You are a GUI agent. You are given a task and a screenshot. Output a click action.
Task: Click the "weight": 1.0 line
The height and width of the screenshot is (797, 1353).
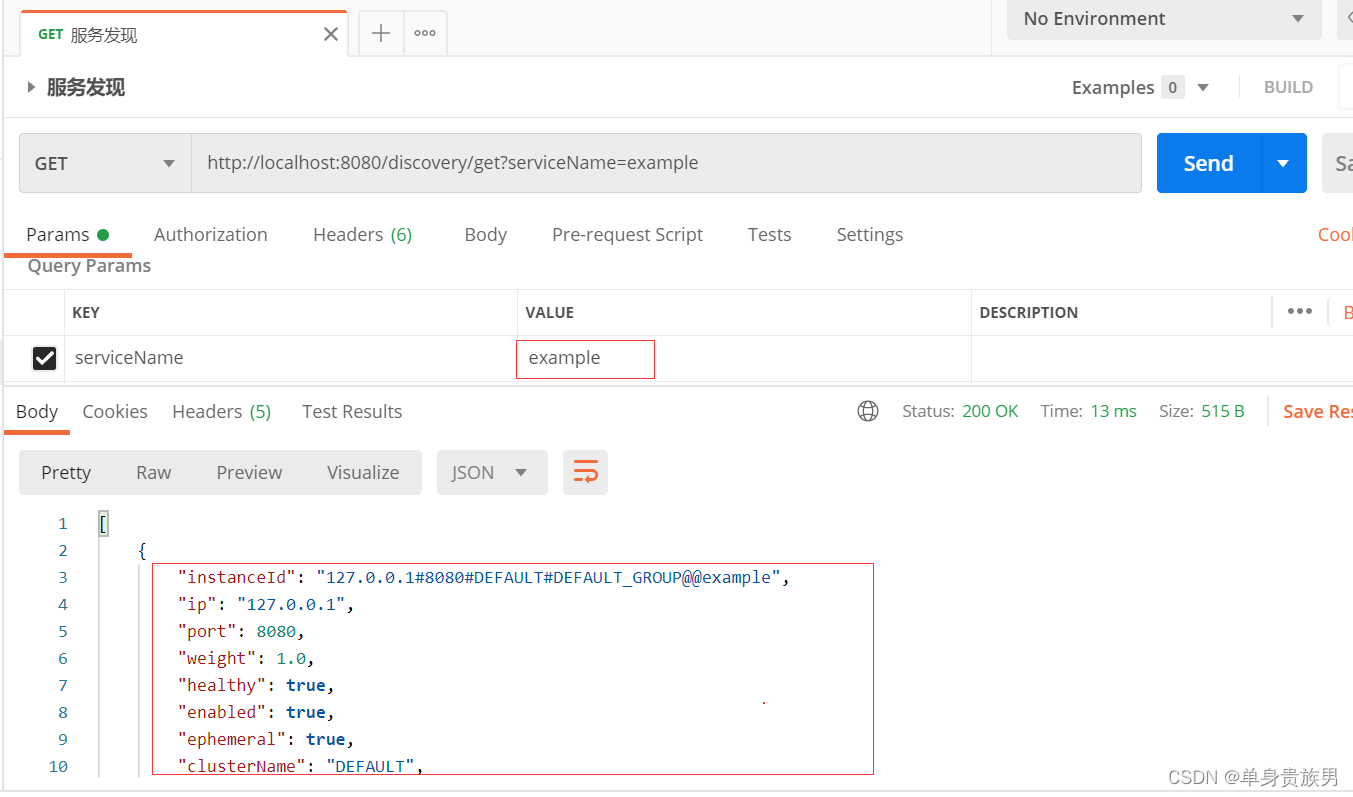[246, 658]
